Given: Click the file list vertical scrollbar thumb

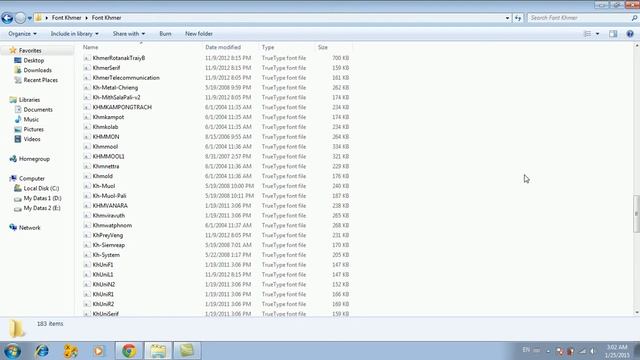Looking at the screenshot, I should point(636,214).
